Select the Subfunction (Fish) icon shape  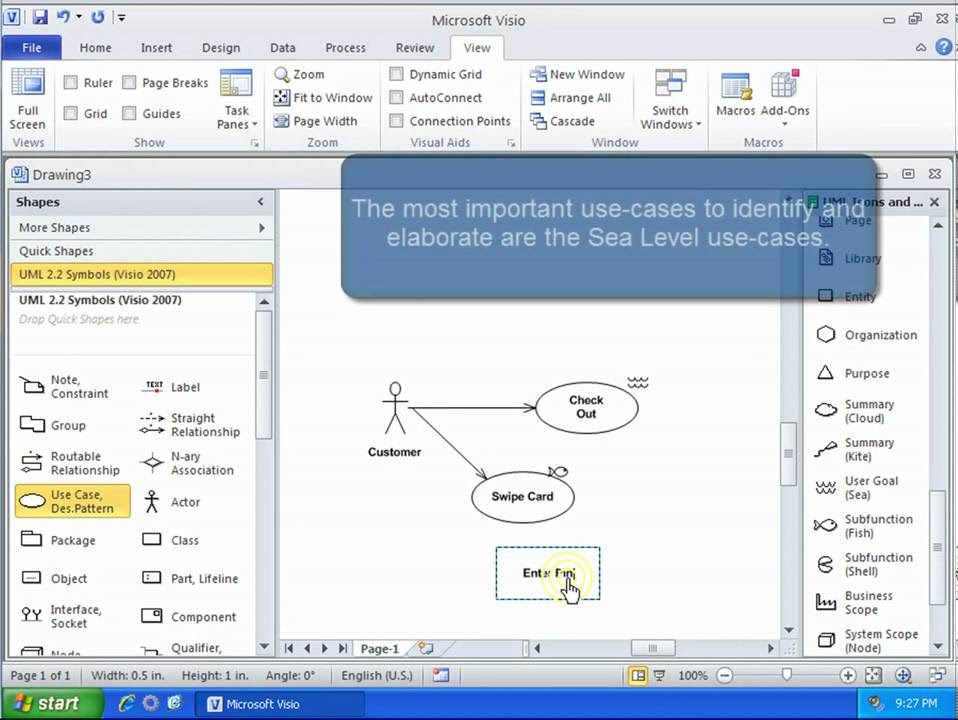pyautogui.click(x=863, y=526)
